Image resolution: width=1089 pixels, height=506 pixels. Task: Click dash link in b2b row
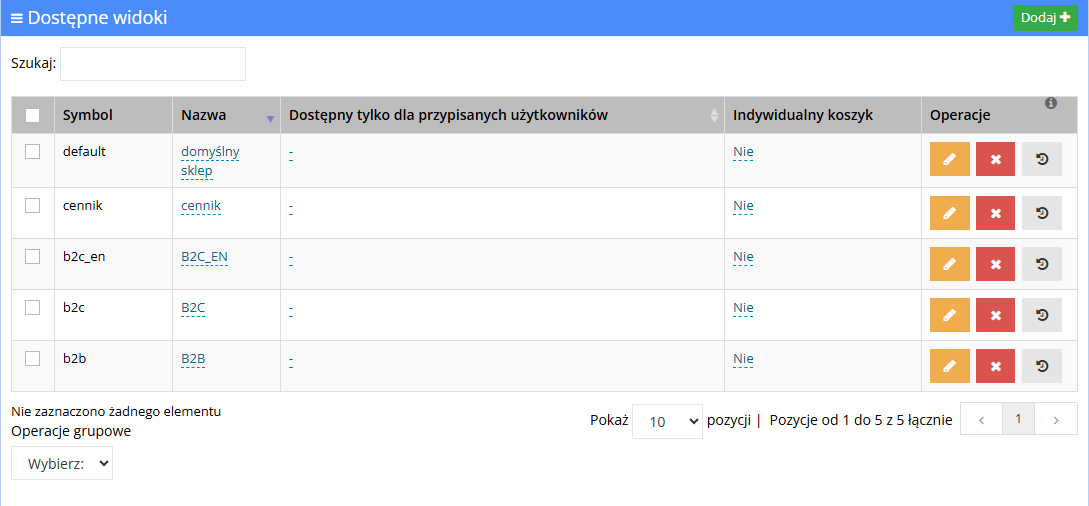coord(291,360)
